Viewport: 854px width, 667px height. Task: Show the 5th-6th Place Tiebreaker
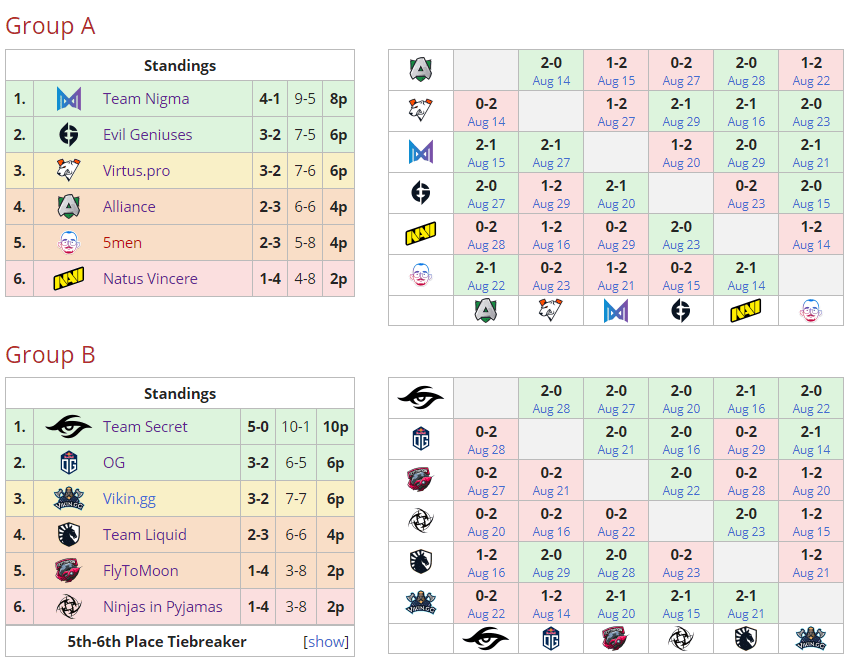click(326, 642)
